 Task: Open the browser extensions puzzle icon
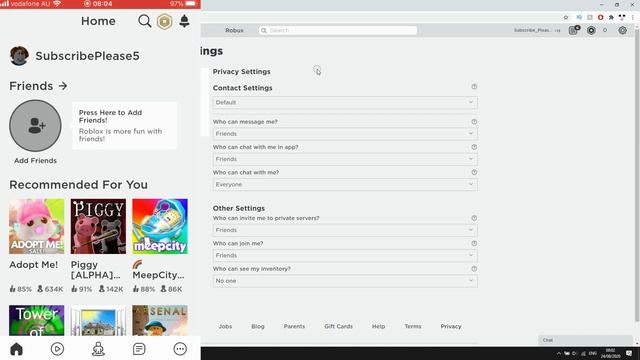(x=611, y=18)
